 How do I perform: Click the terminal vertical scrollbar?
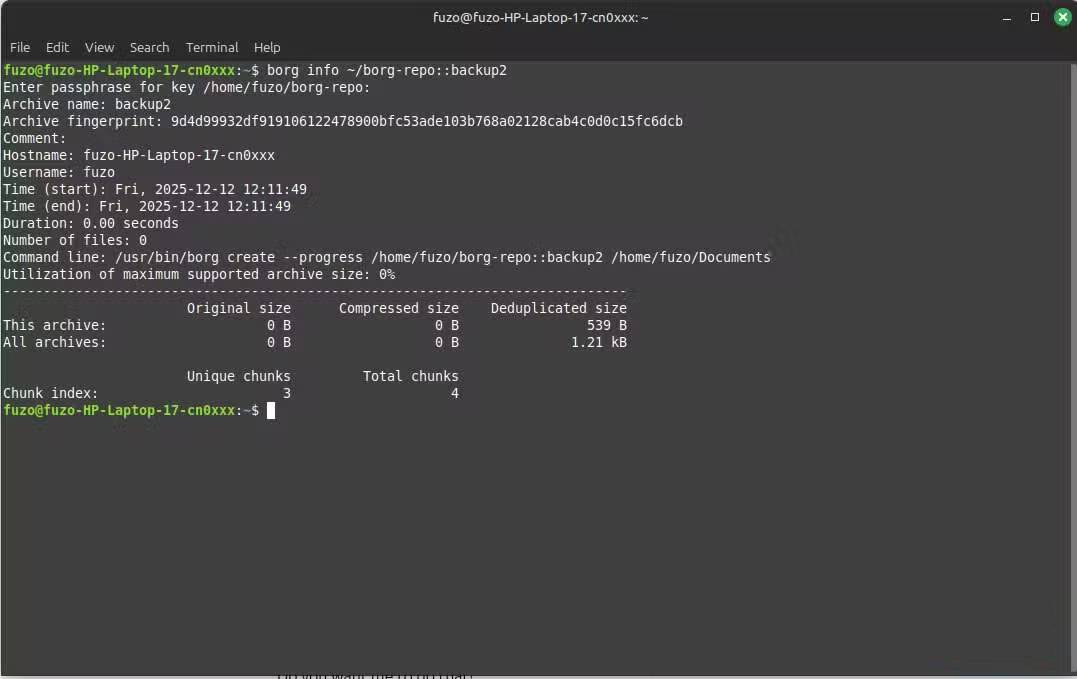pyautogui.click(x=1073, y=368)
